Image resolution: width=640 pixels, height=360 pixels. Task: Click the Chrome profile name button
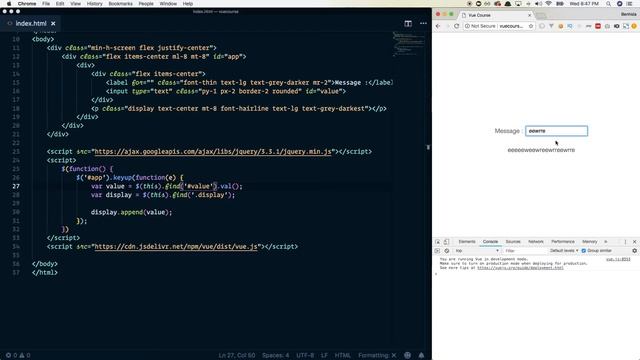point(629,14)
